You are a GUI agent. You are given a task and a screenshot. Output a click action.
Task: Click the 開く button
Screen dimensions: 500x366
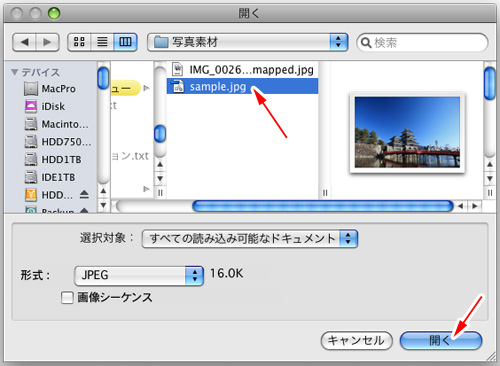click(441, 341)
